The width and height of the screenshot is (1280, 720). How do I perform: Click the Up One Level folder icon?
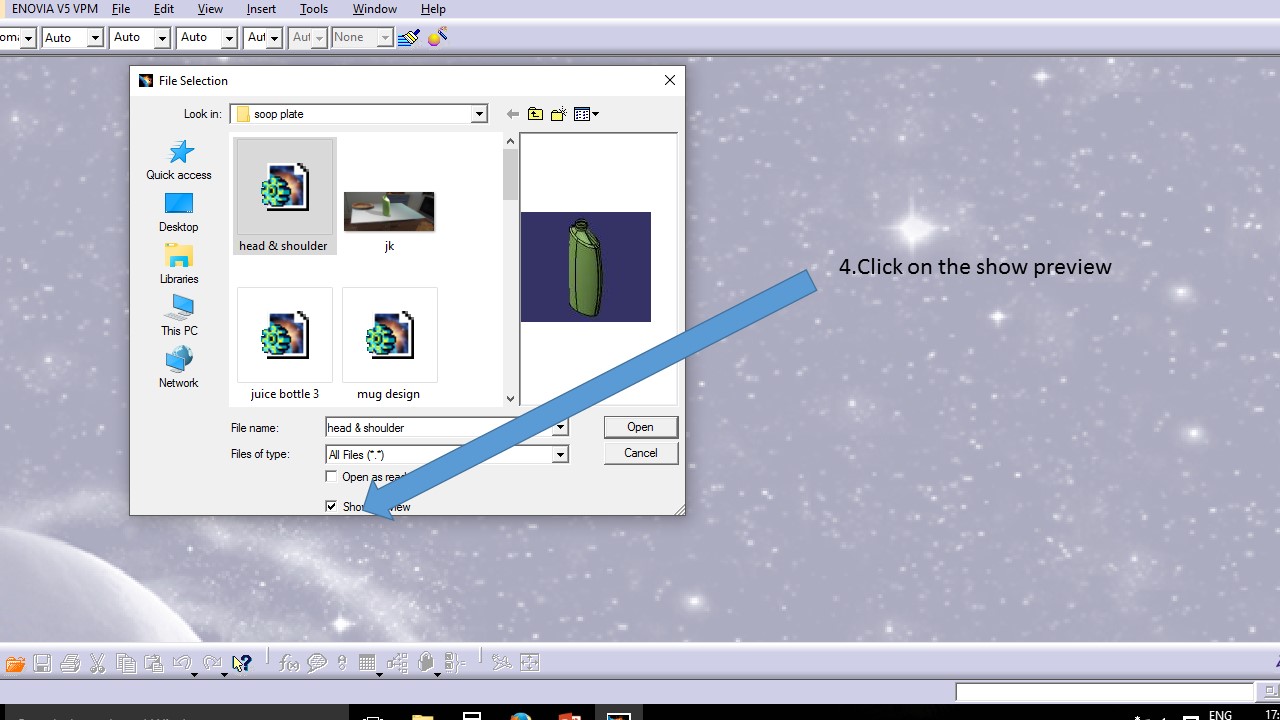[536, 114]
